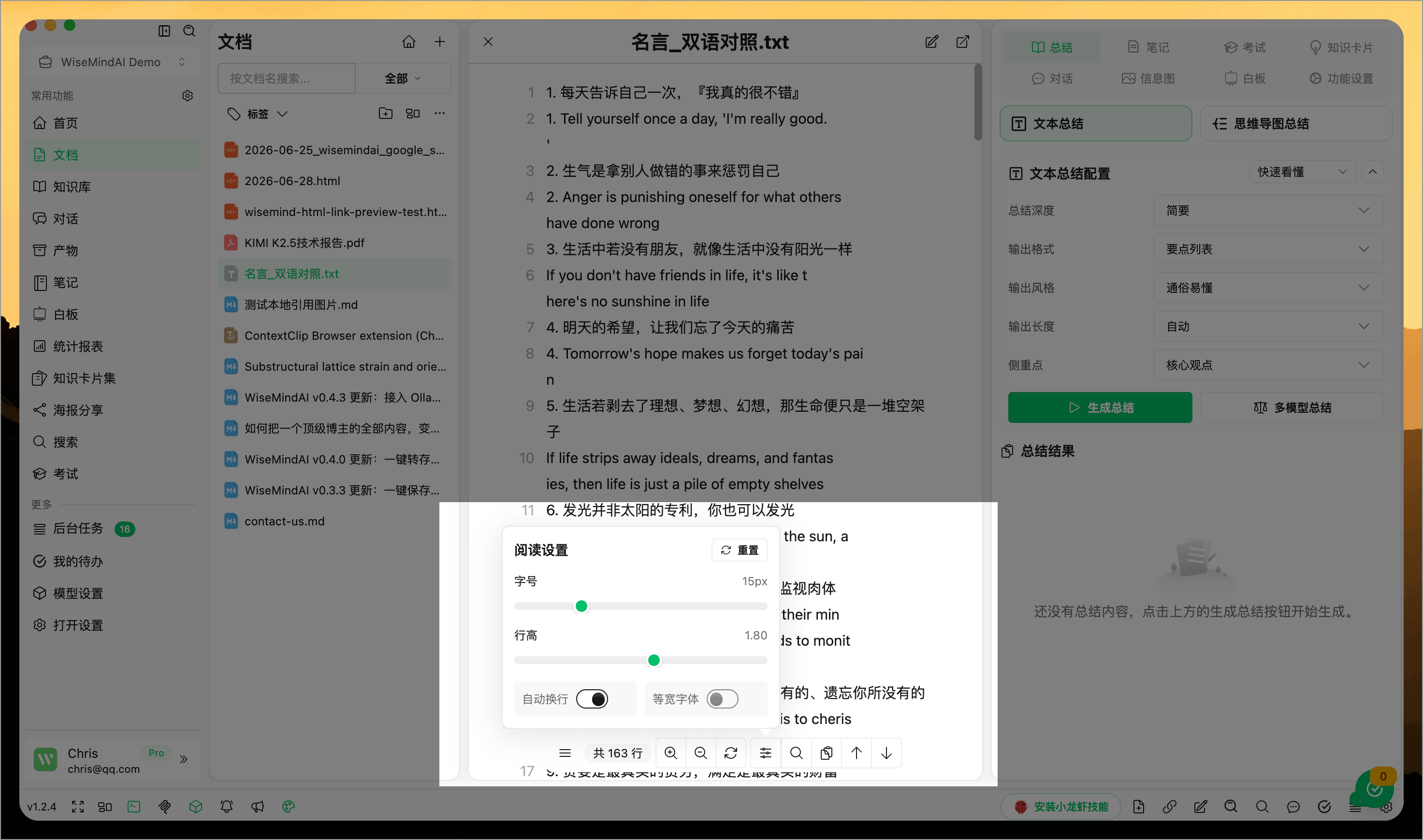
Task: Expand the 侧重点 dropdown
Action: 1268,365
